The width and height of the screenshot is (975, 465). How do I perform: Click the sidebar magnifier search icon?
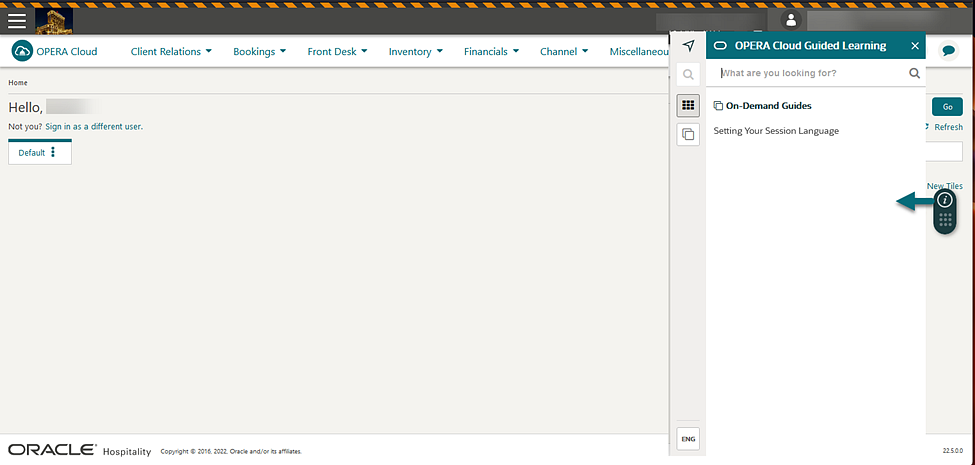[688, 75]
